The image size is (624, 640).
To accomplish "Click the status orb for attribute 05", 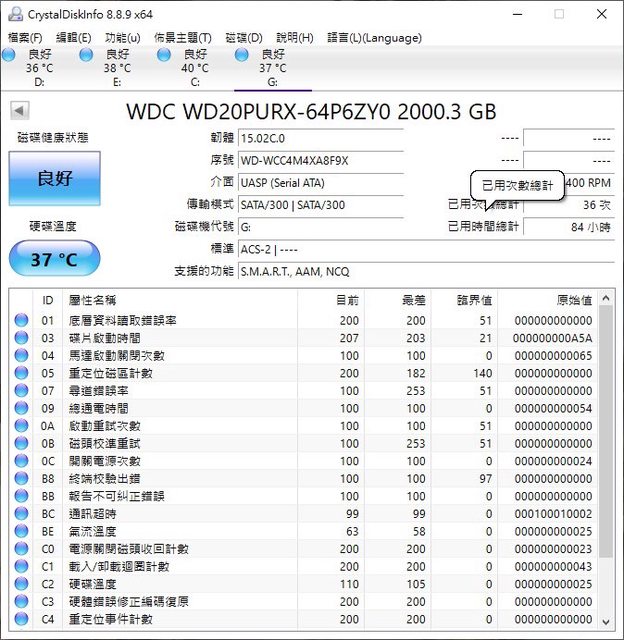I will pyautogui.click(x=21, y=374).
